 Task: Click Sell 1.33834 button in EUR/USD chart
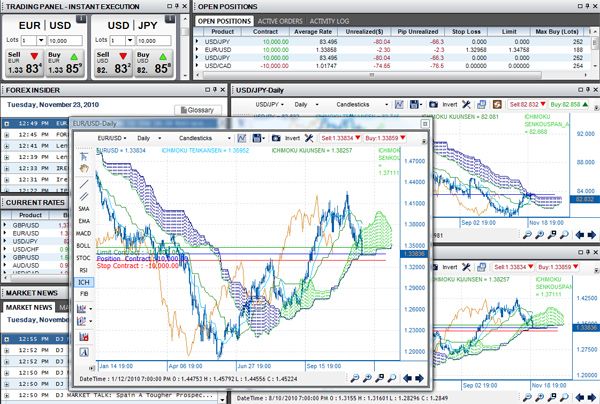pyautogui.click(x=341, y=138)
